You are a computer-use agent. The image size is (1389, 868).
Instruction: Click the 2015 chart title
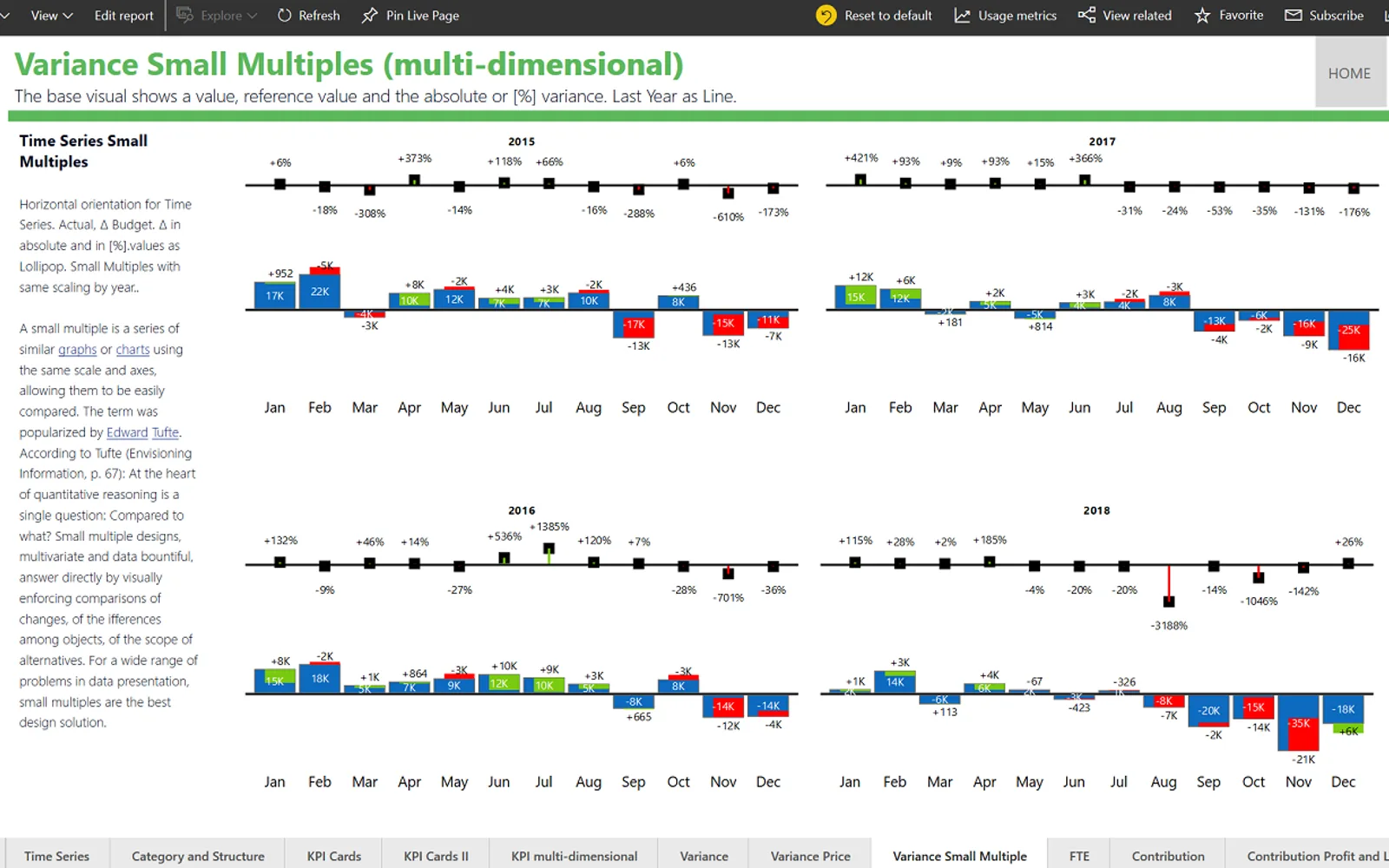pyautogui.click(x=522, y=141)
